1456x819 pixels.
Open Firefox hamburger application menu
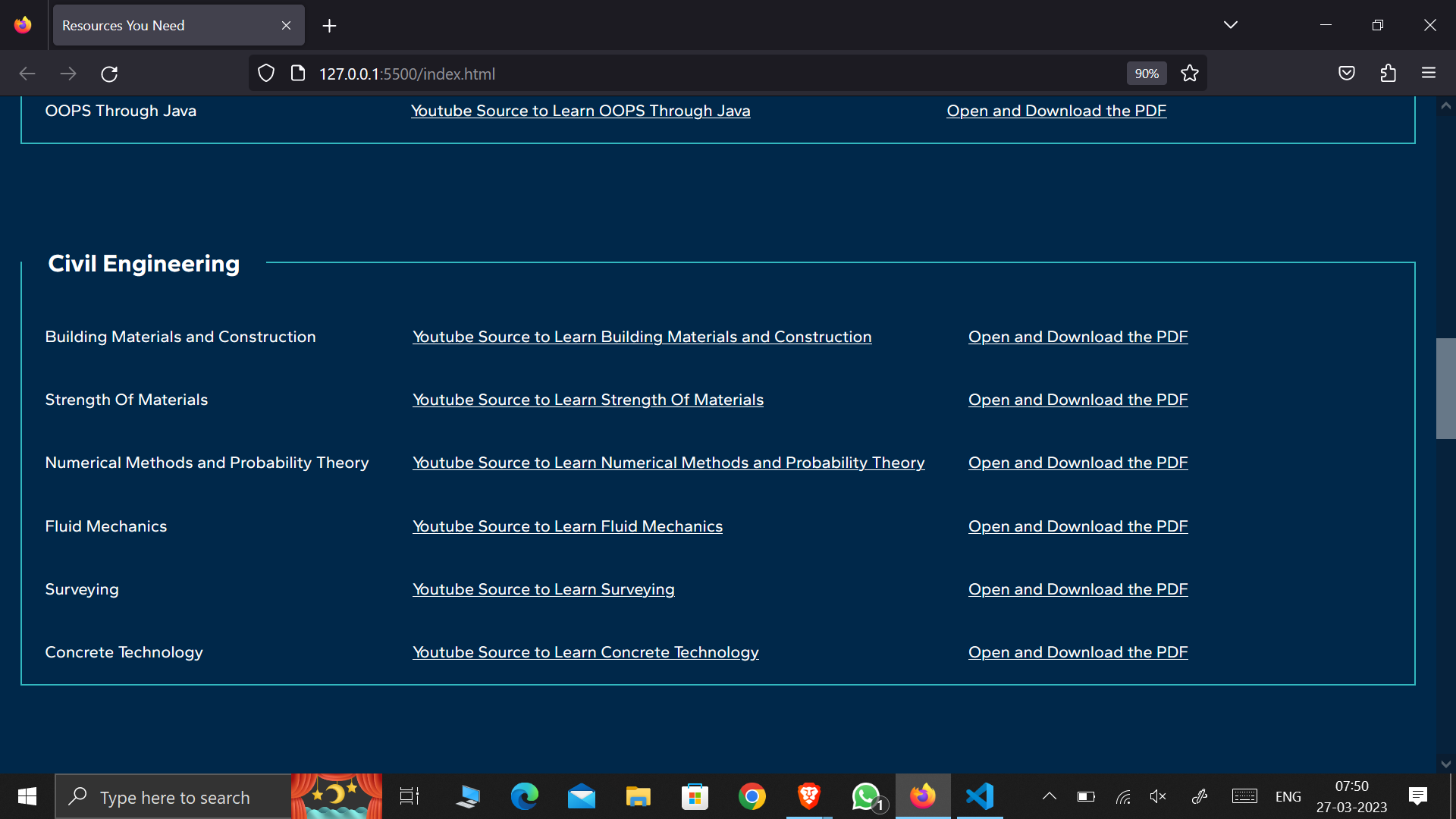(x=1429, y=74)
